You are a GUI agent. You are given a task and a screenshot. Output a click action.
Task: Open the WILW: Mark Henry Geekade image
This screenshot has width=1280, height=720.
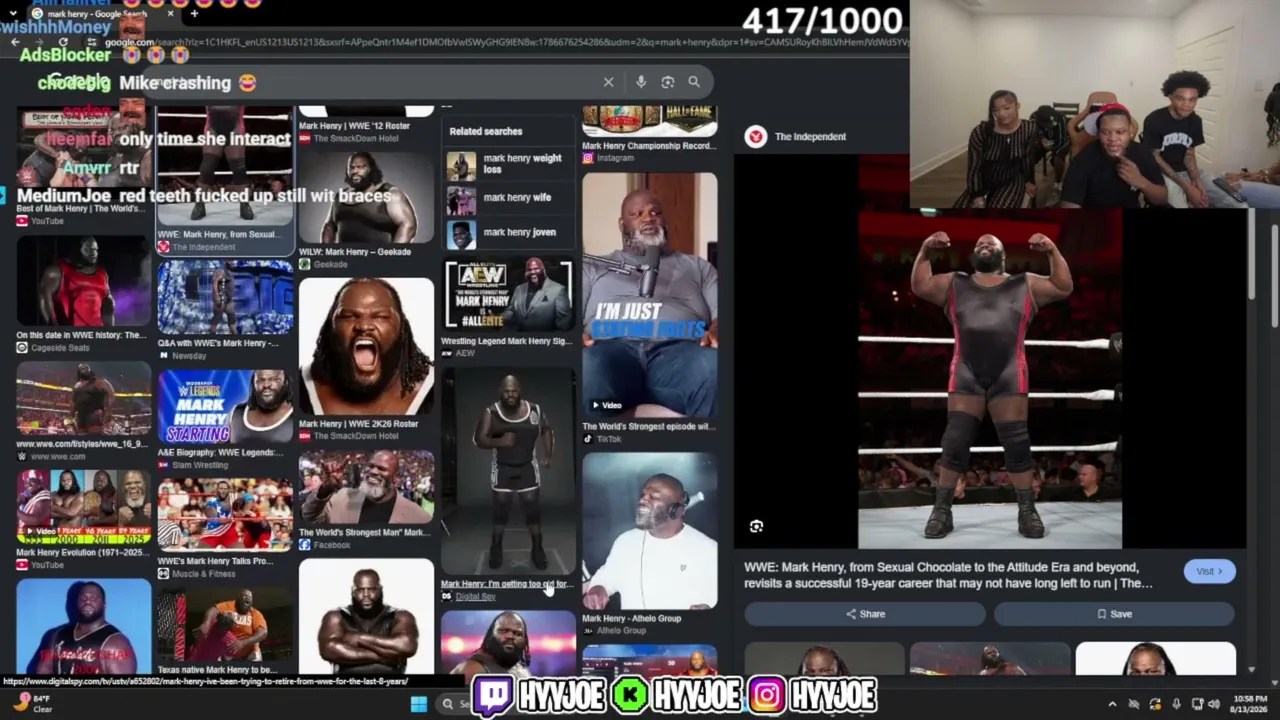pyautogui.click(x=366, y=198)
